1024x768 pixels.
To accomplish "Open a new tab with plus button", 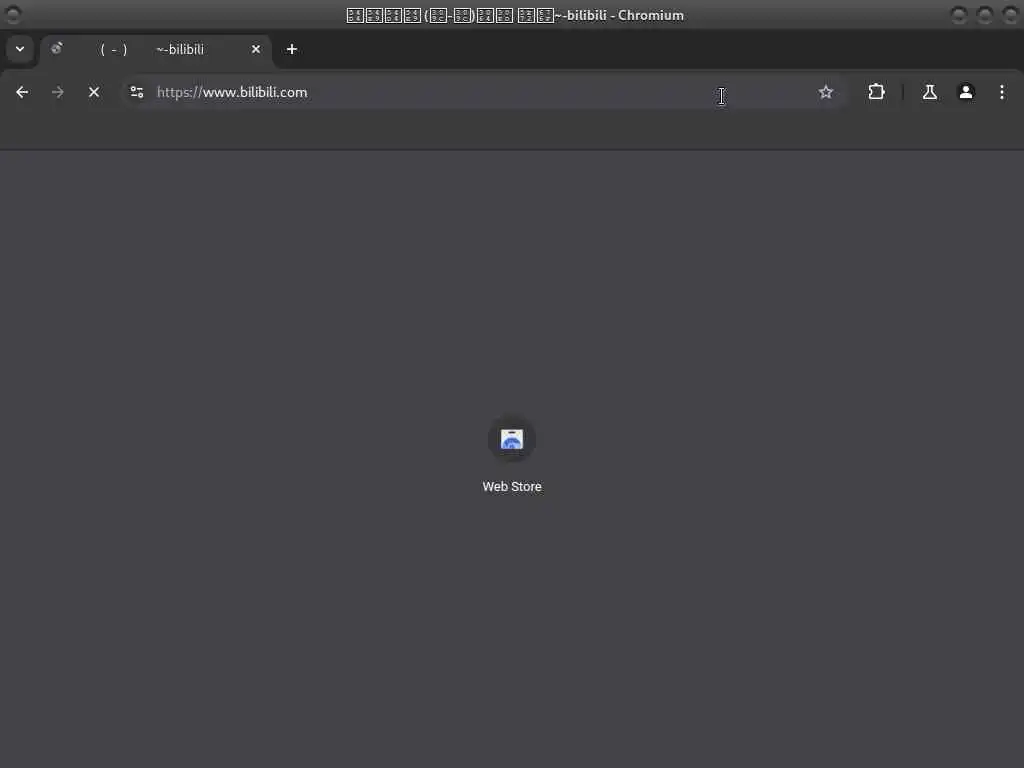I will 292,49.
